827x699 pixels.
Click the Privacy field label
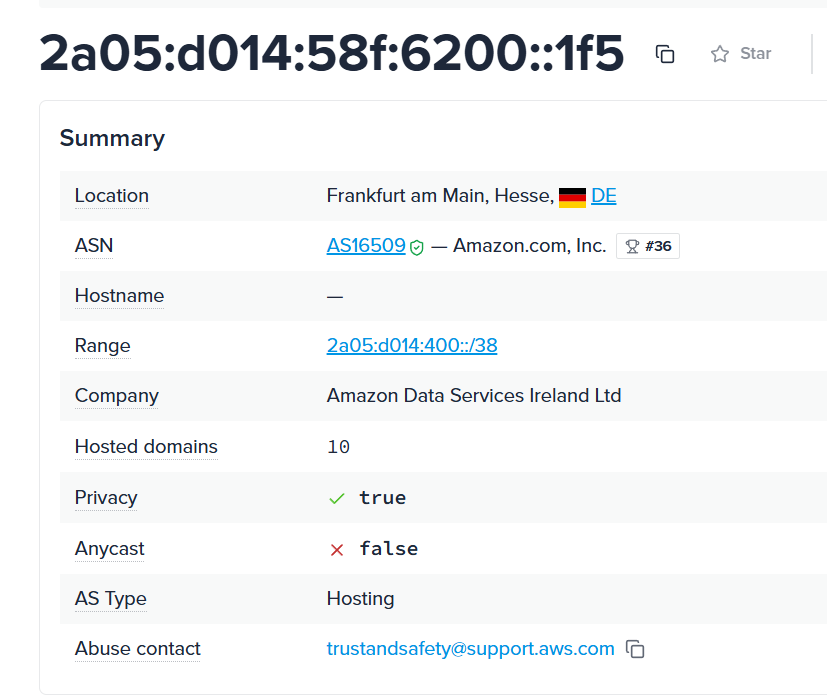[106, 498]
